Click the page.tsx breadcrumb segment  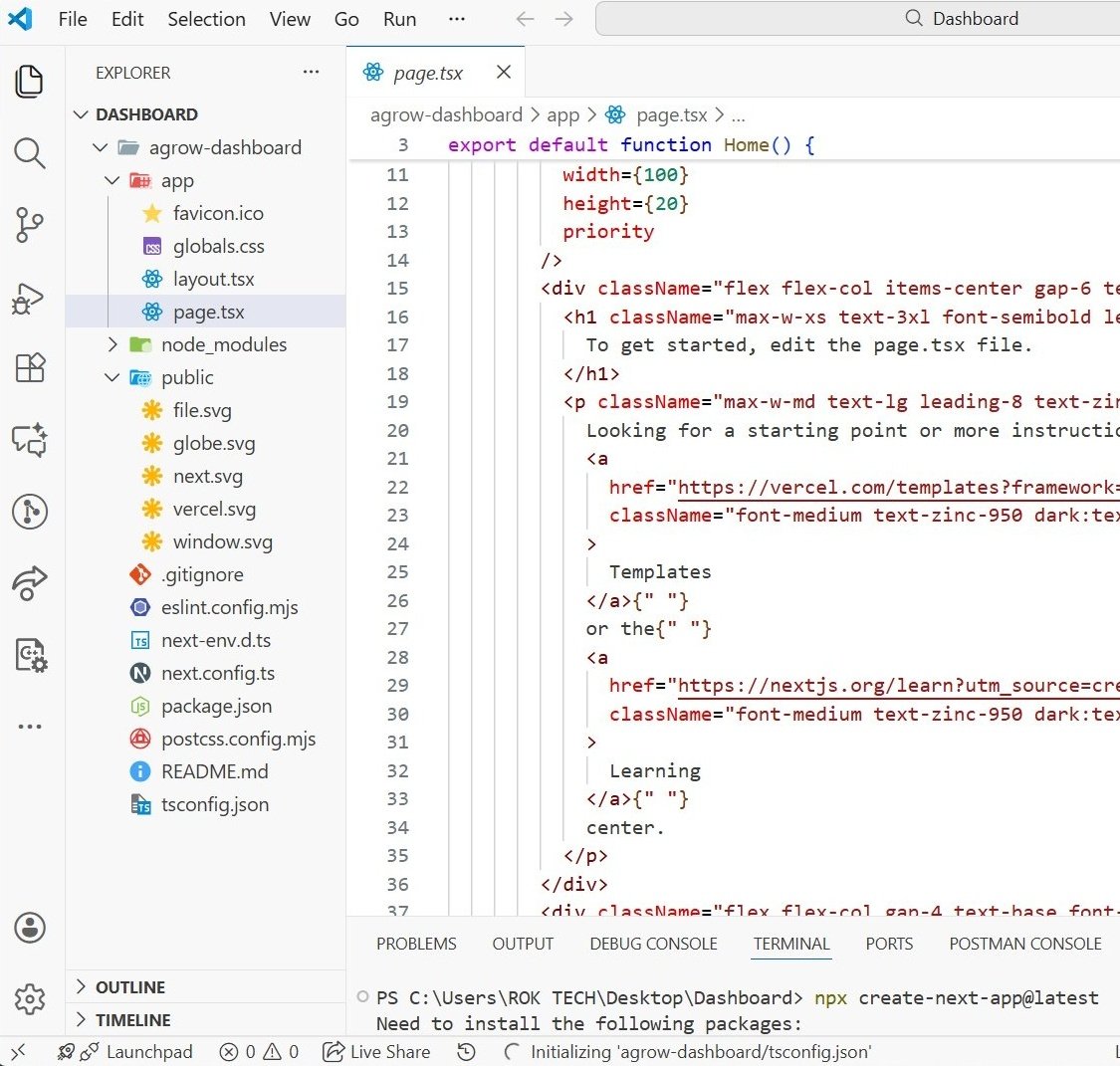[x=656, y=114]
